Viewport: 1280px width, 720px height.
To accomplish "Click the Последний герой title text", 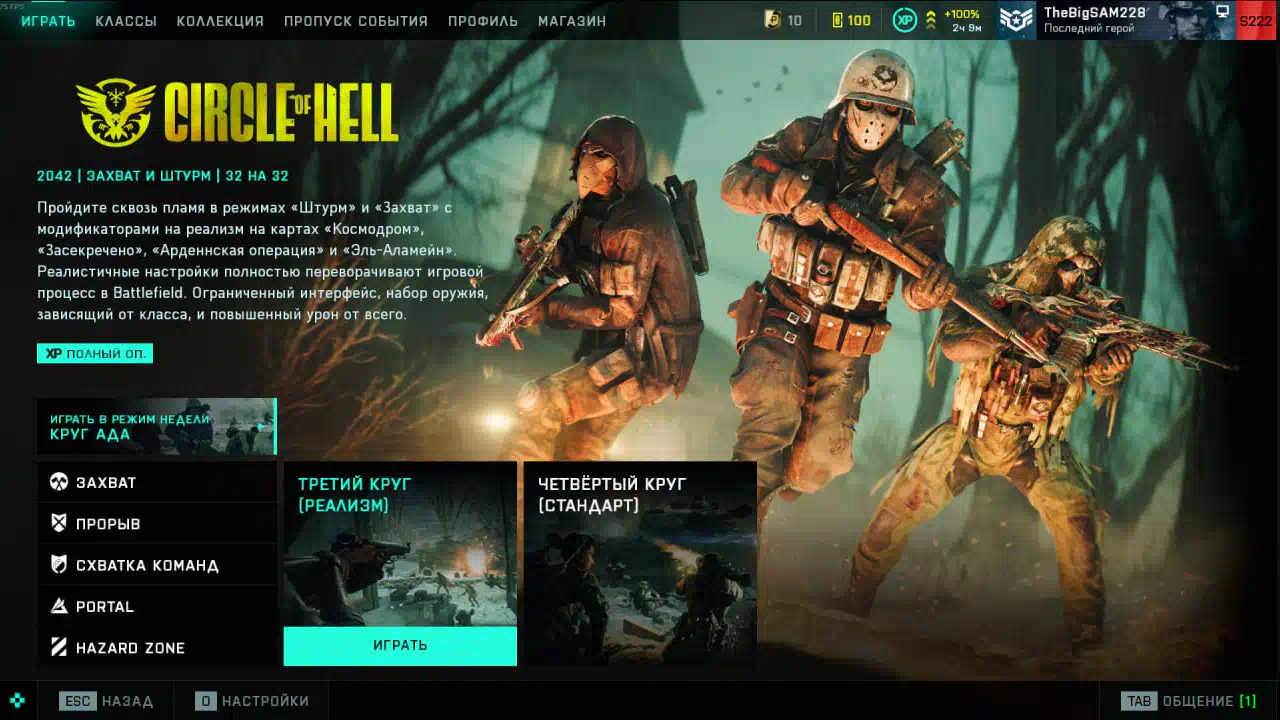I will [x=1089, y=29].
